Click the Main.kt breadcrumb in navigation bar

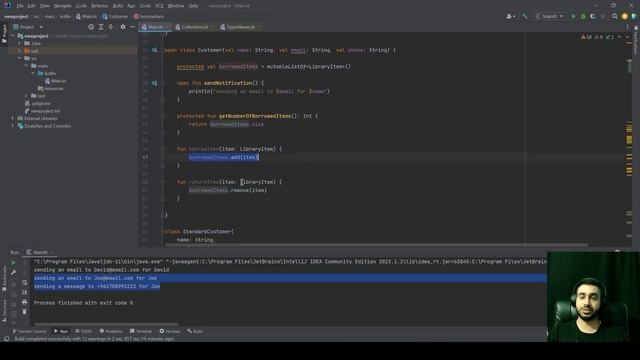[86, 17]
